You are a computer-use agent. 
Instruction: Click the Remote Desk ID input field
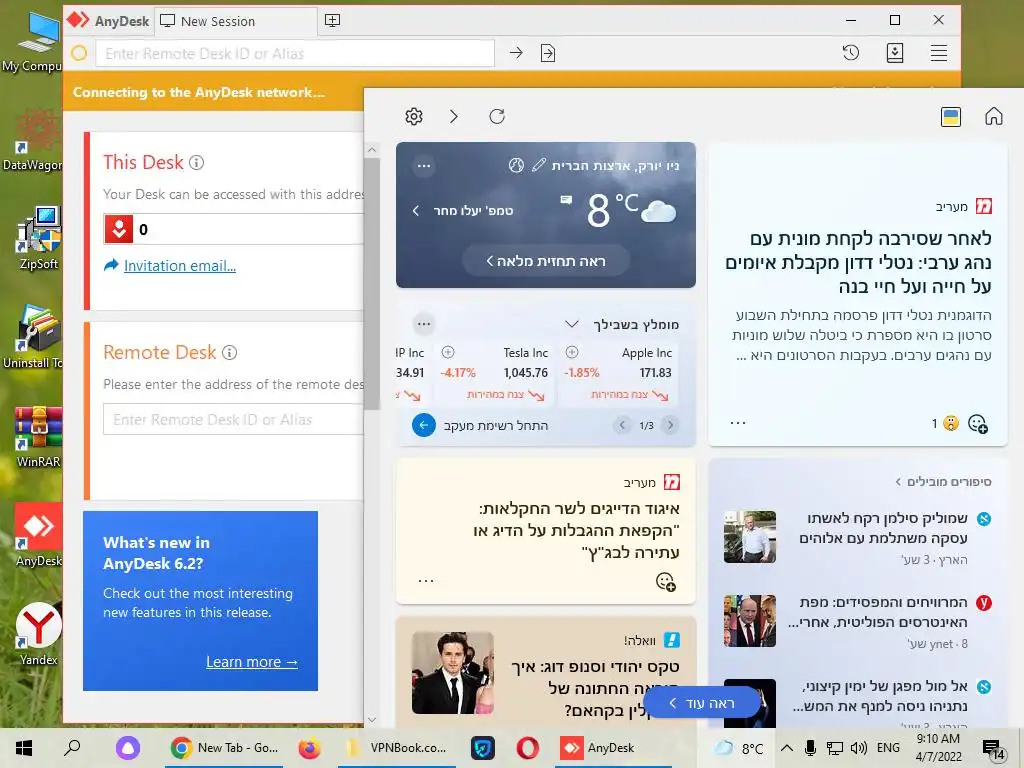233,419
